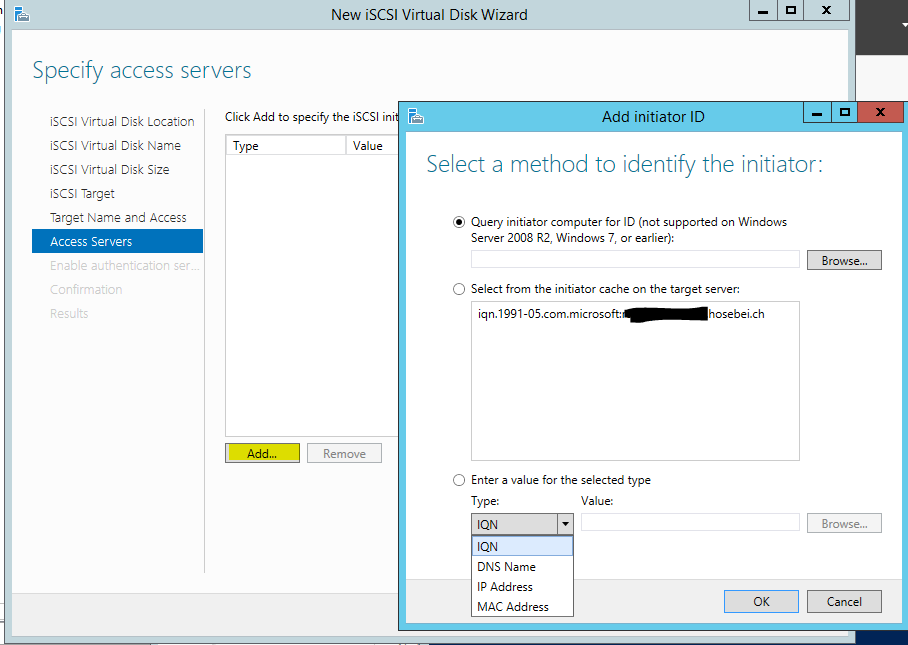Screen dimensions: 908x645
Task: Maximize the Add initiator ID dialog
Action: pyautogui.click(x=845, y=112)
